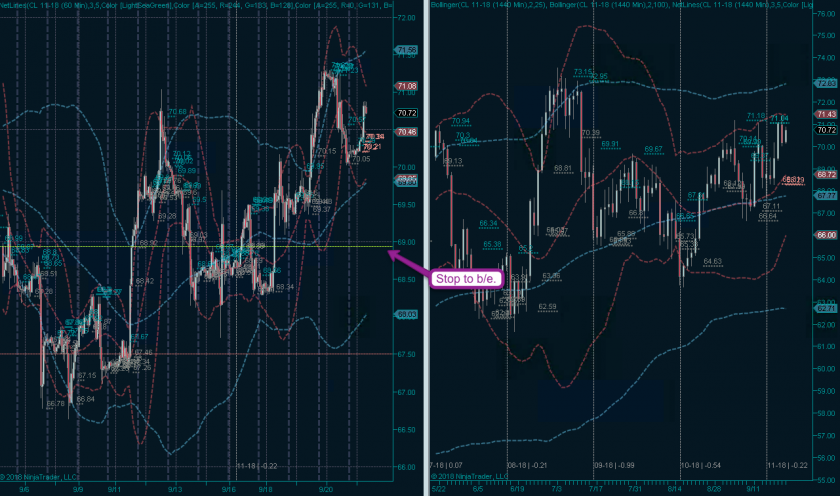
Task: Click the 72.00 label on left price axis
Action: [407, 18]
